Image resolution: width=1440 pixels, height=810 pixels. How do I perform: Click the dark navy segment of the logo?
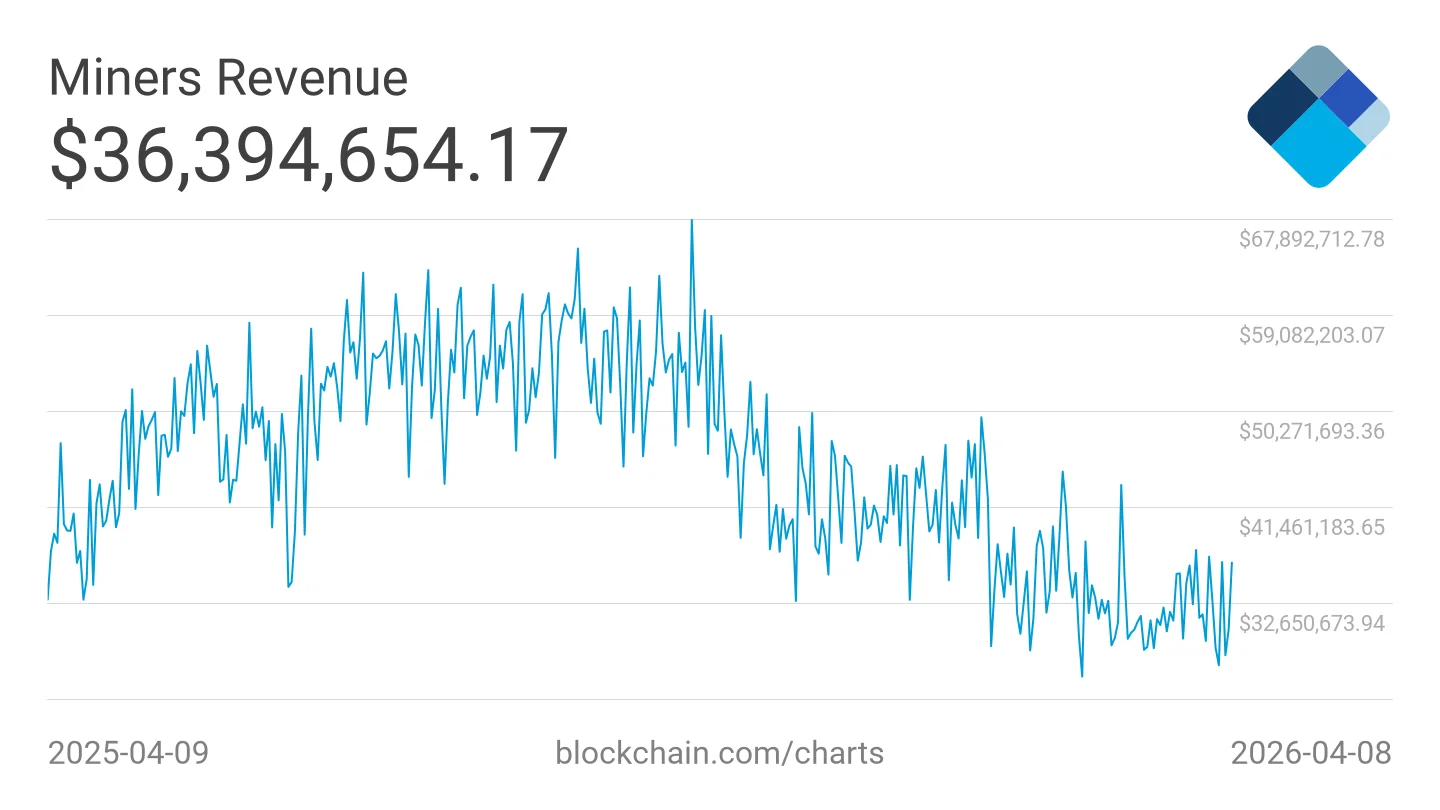(x=1283, y=108)
